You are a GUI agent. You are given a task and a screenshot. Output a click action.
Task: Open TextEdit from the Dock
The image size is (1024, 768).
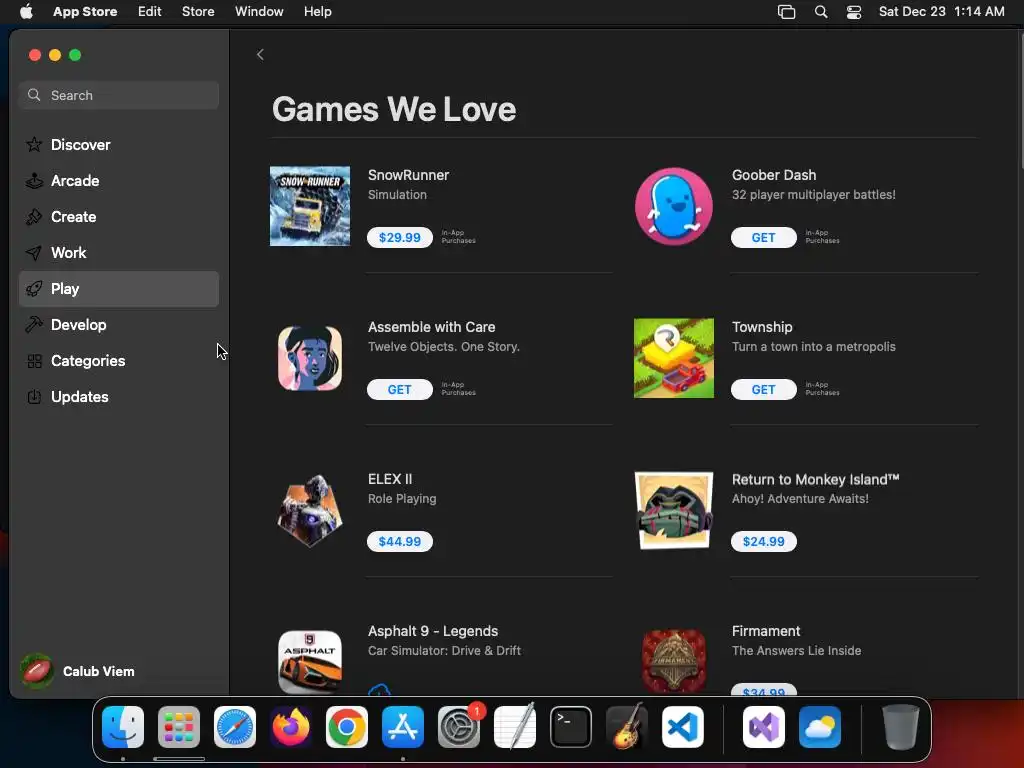coord(515,727)
